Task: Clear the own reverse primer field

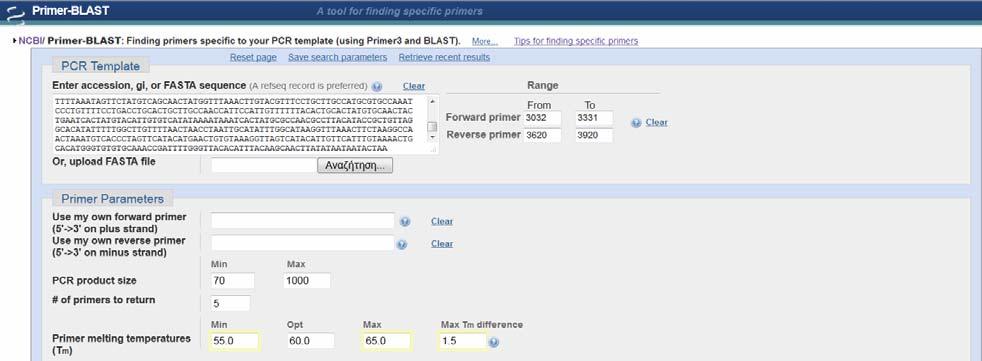Action: point(442,244)
